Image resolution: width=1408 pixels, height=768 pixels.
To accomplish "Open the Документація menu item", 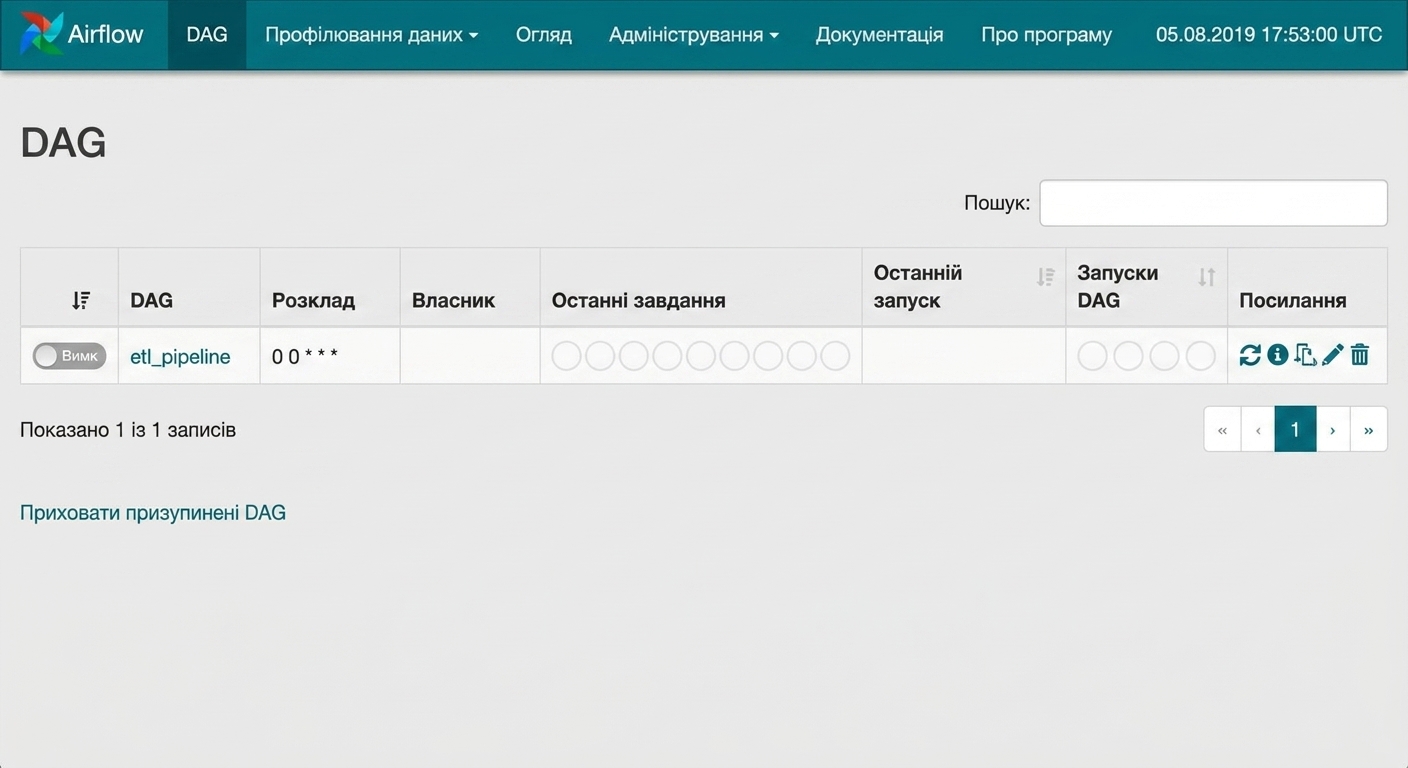I will point(879,35).
